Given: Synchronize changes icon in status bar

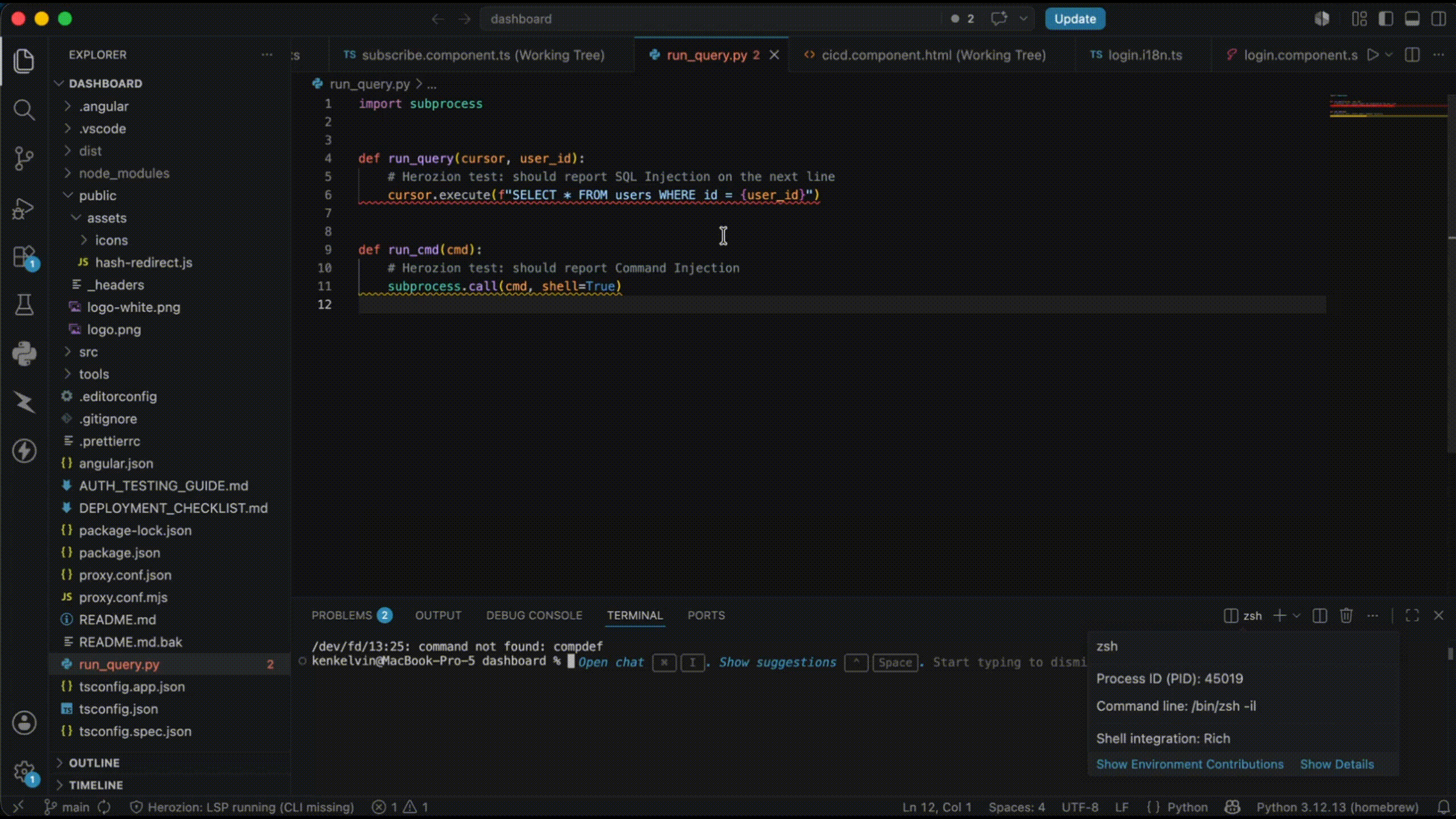Looking at the screenshot, I should [104, 807].
